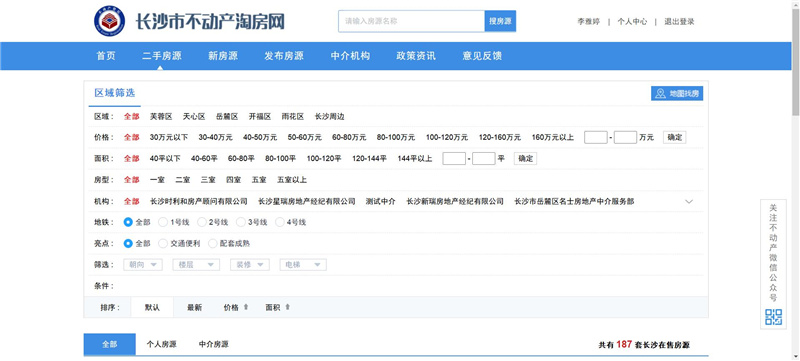Select the 配套成熟 radio button
This screenshot has width=800, height=361.
[x=212, y=244]
